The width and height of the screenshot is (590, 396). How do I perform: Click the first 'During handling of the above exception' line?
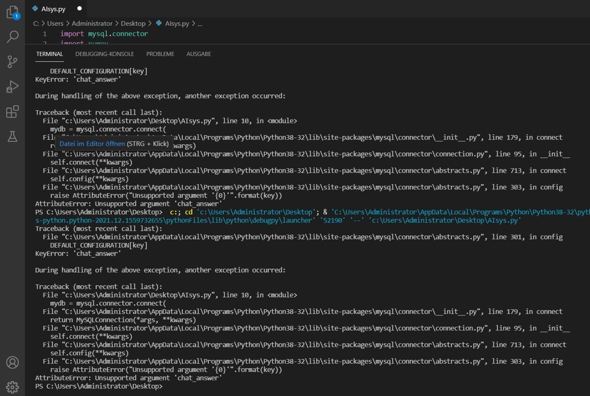click(160, 96)
